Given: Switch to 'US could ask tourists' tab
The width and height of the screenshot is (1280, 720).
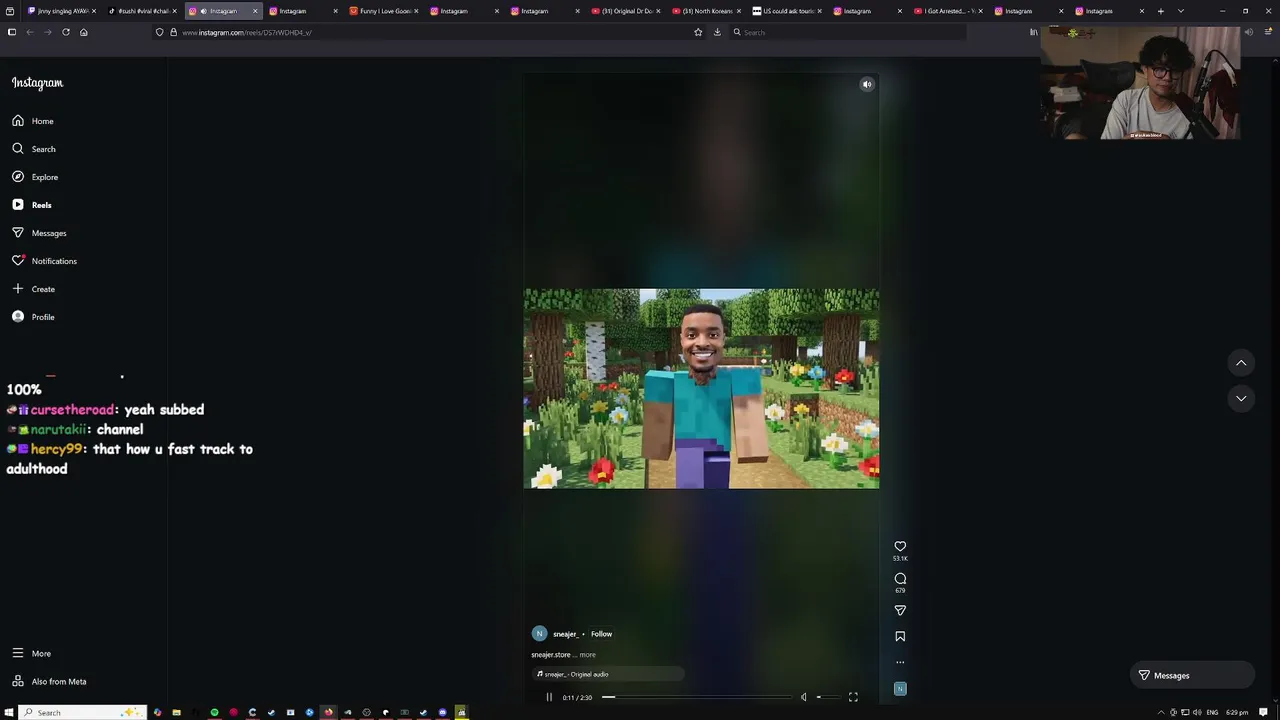Looking at the screenshot, I should pyautogui.click(x=788, y=11).
